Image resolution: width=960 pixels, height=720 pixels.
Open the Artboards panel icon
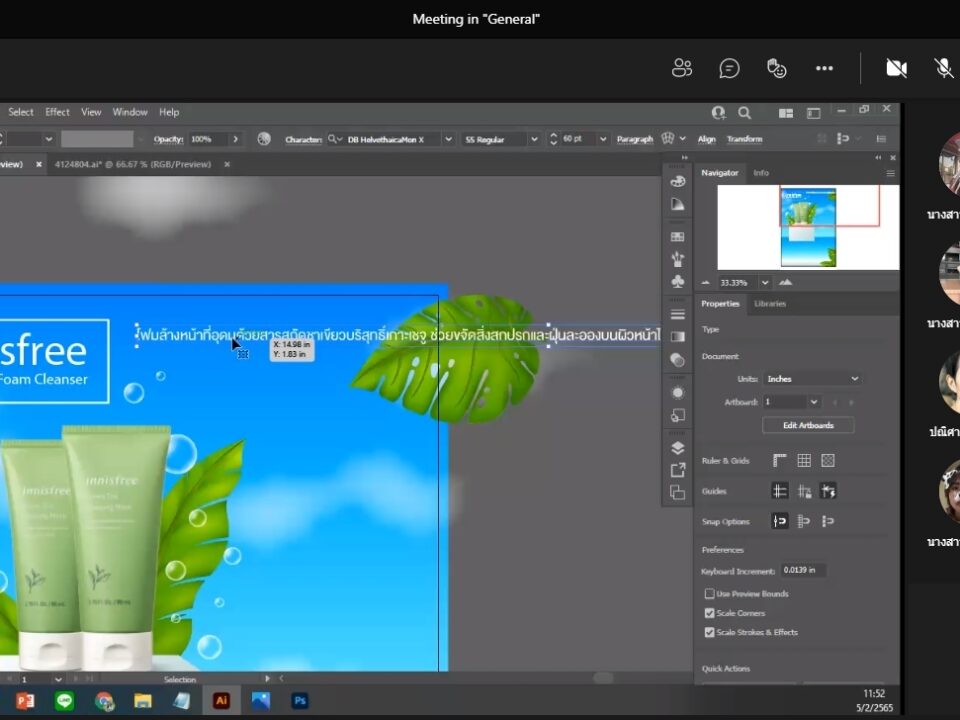(x=678, y=492)
